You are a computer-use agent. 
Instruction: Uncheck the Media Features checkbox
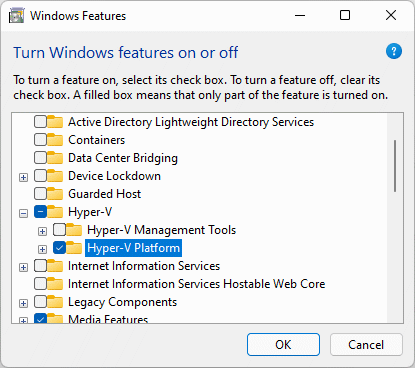40,318
